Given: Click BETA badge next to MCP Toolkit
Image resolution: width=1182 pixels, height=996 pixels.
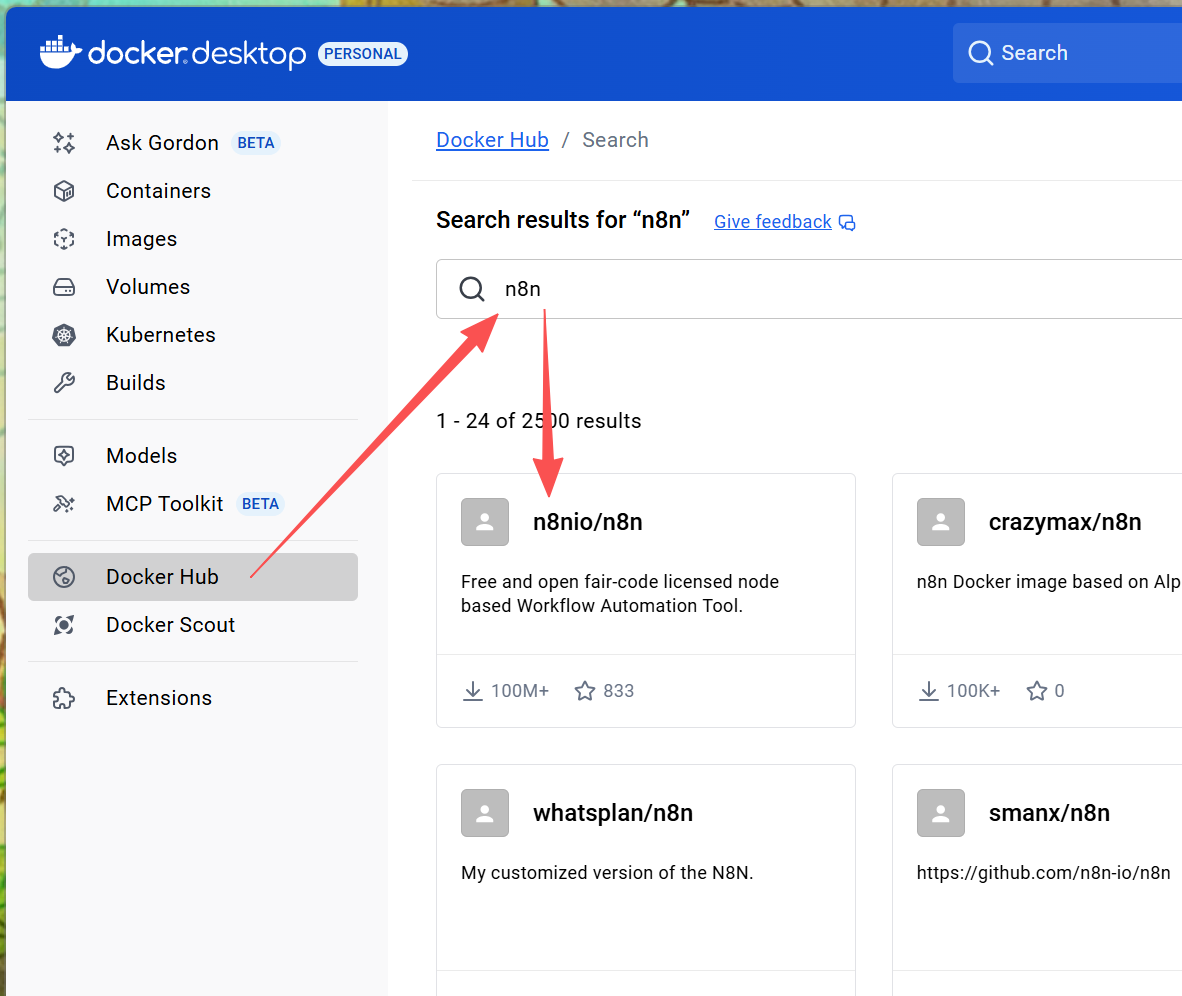Looking at the screenshot, I should tap(260, 504).
